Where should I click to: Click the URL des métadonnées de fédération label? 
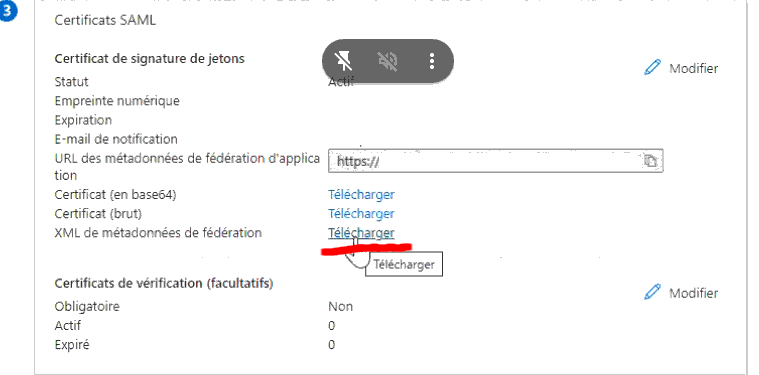click(x=187, y=166)
